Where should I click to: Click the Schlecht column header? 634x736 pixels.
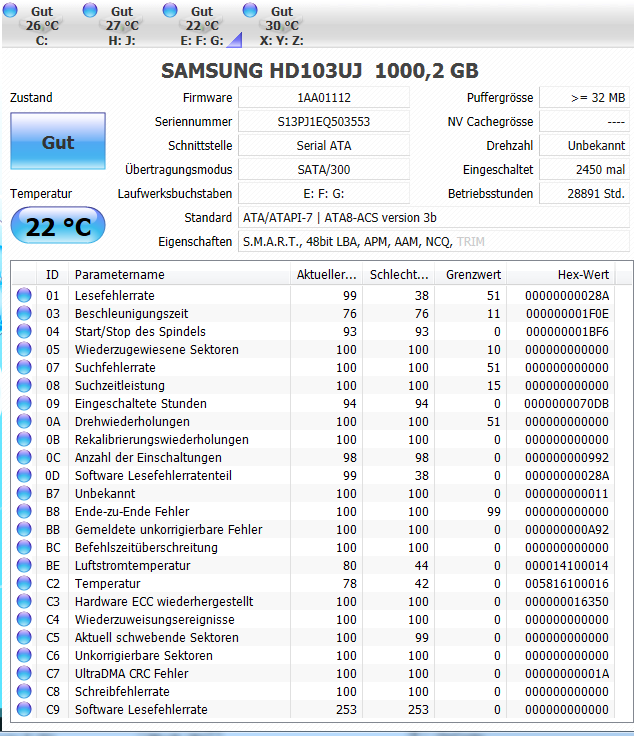[399, 275]
